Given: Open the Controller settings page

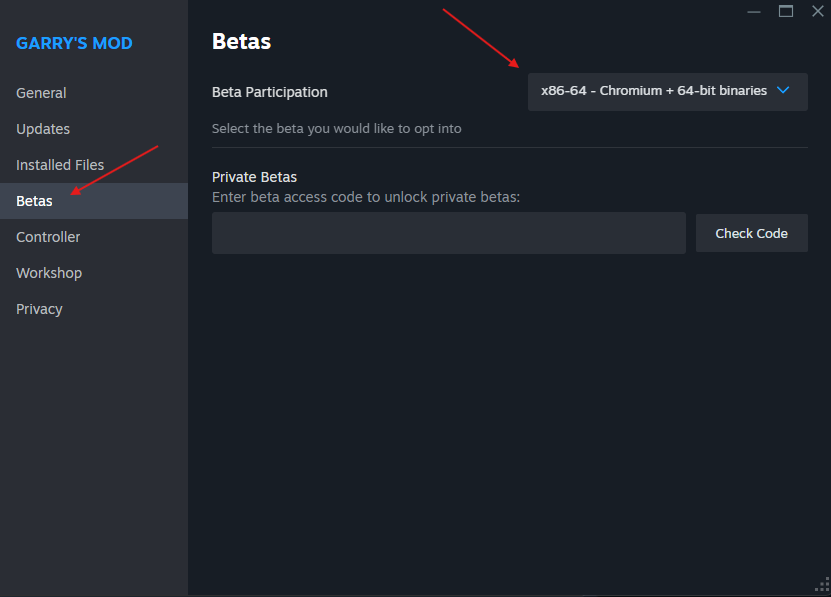Looking at the screenshot, I should [x=48, y=237].
